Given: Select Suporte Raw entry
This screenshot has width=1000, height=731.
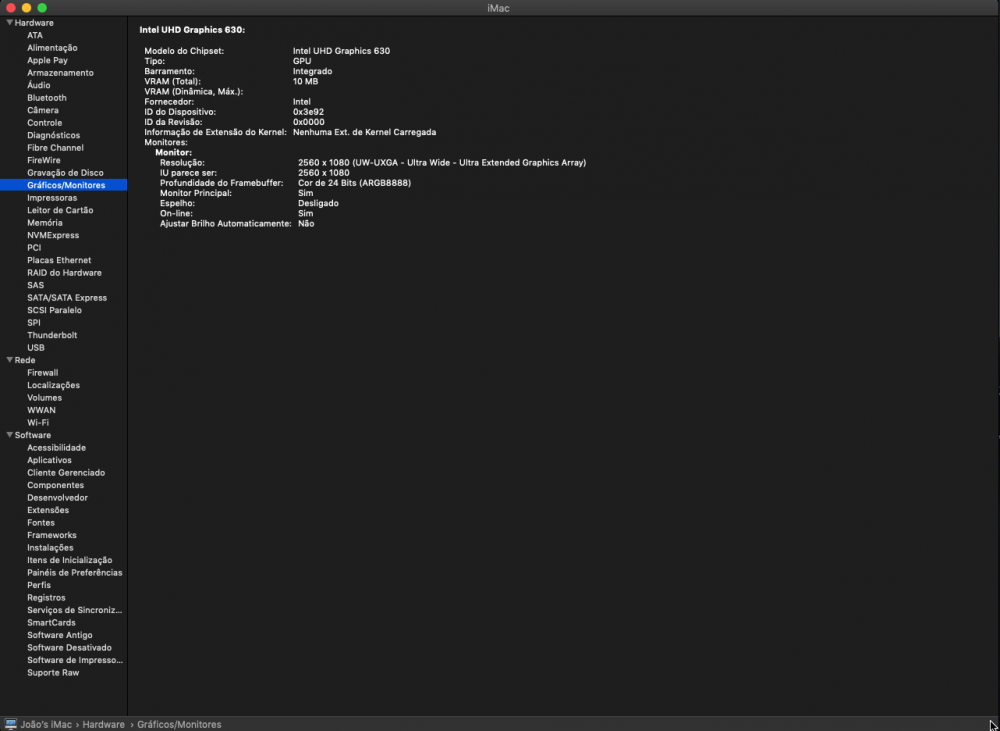Looking at the screenshot, I should click(53, 672).
